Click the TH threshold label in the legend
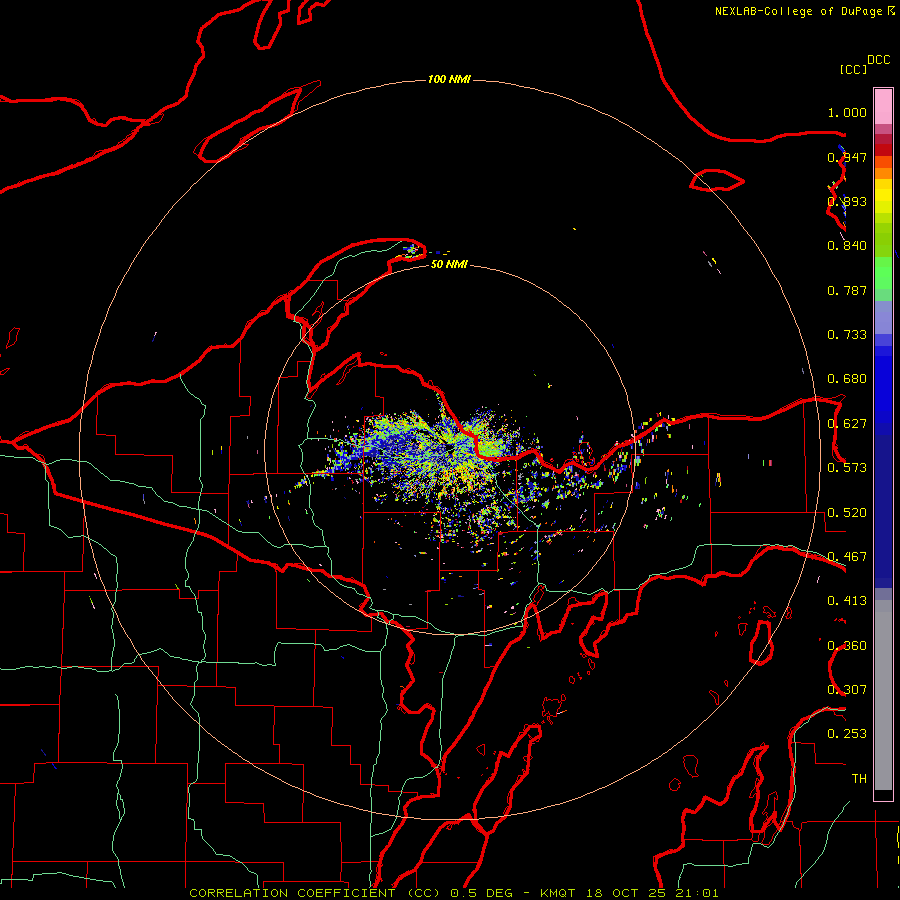The width and height of the screenshot is (900, 900). (859, 779)
